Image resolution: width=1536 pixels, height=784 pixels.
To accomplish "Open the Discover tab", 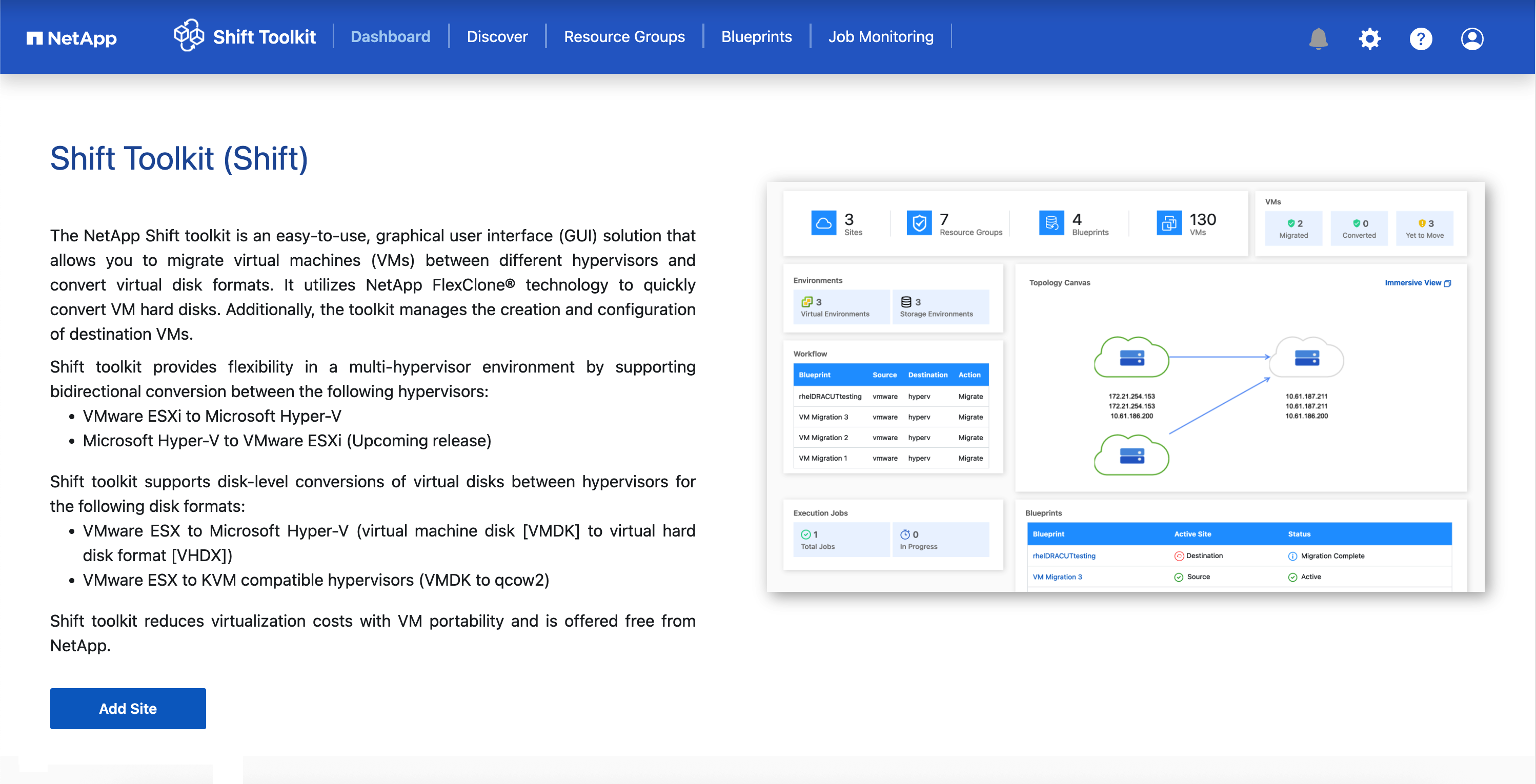I will pos(497,37).
